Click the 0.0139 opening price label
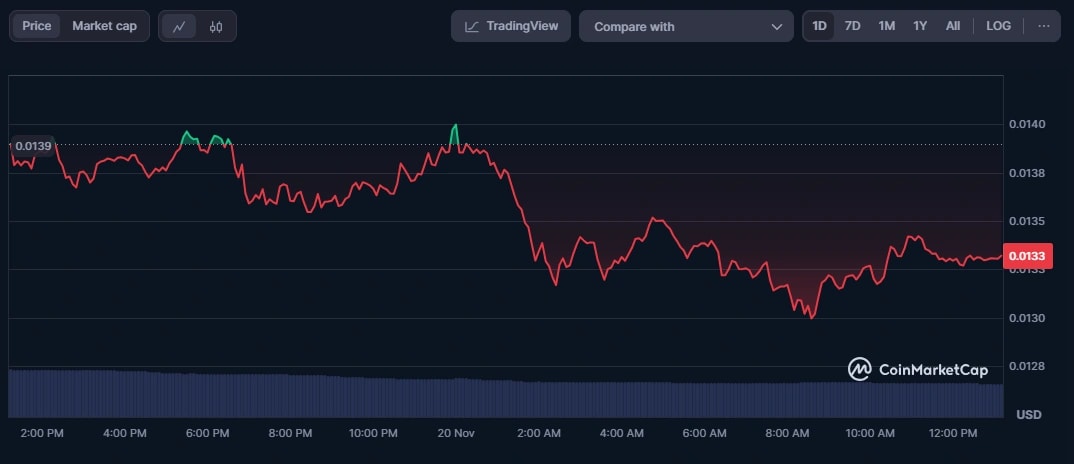This screenshot has height=464, width=1074. pyautogui.click(x=33, y=146)
